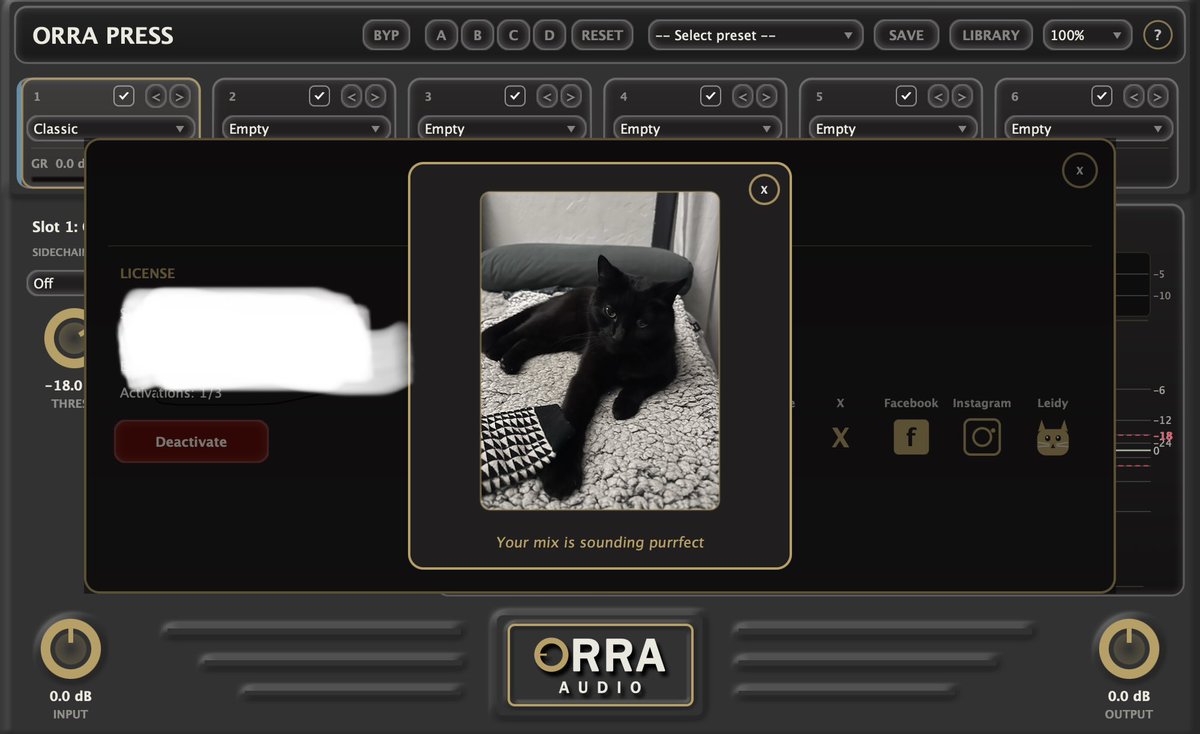Click the red Deactivate license button
The height and width of the screenshot is (734, 1200).
191,441
